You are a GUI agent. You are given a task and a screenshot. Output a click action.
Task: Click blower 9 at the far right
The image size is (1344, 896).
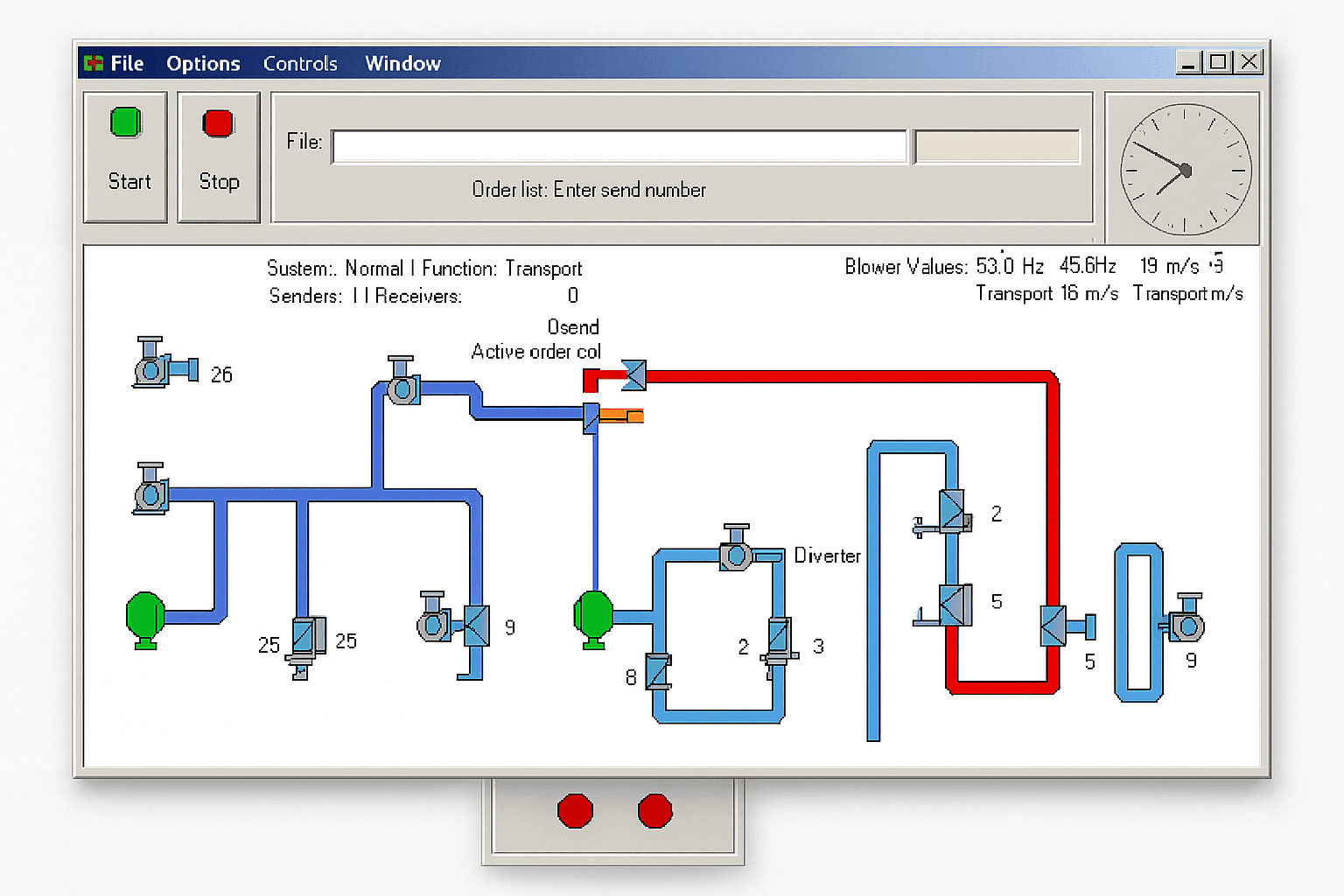[1187, 628]
